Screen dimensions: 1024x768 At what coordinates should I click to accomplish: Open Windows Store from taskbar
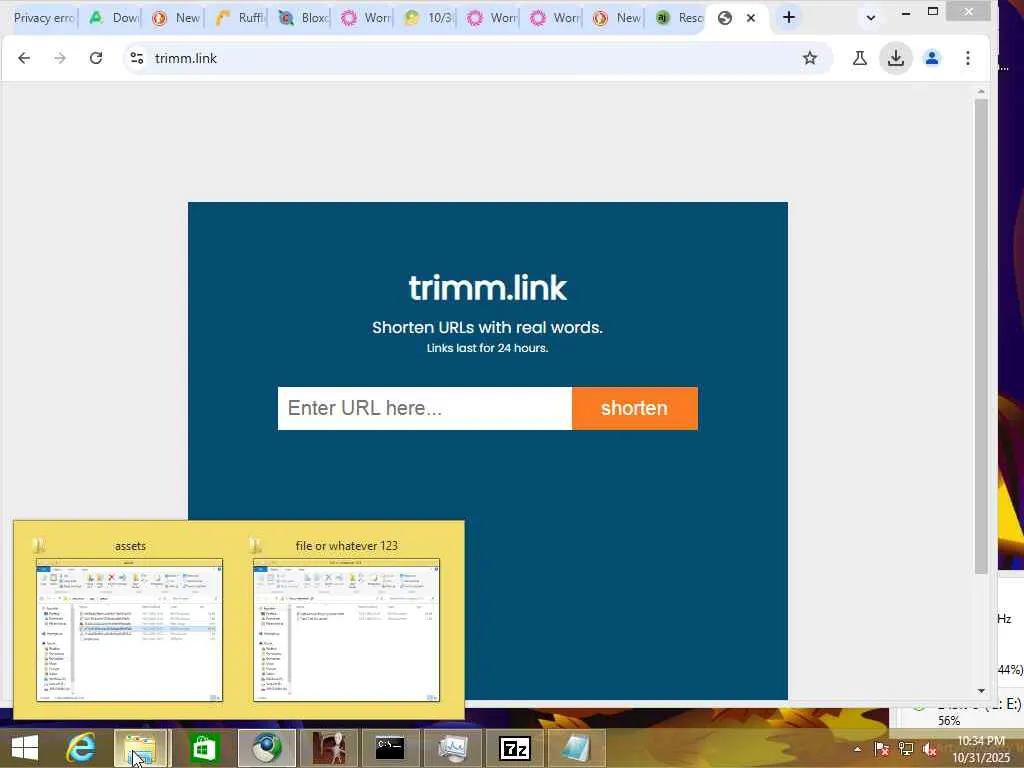click(203, 748)
